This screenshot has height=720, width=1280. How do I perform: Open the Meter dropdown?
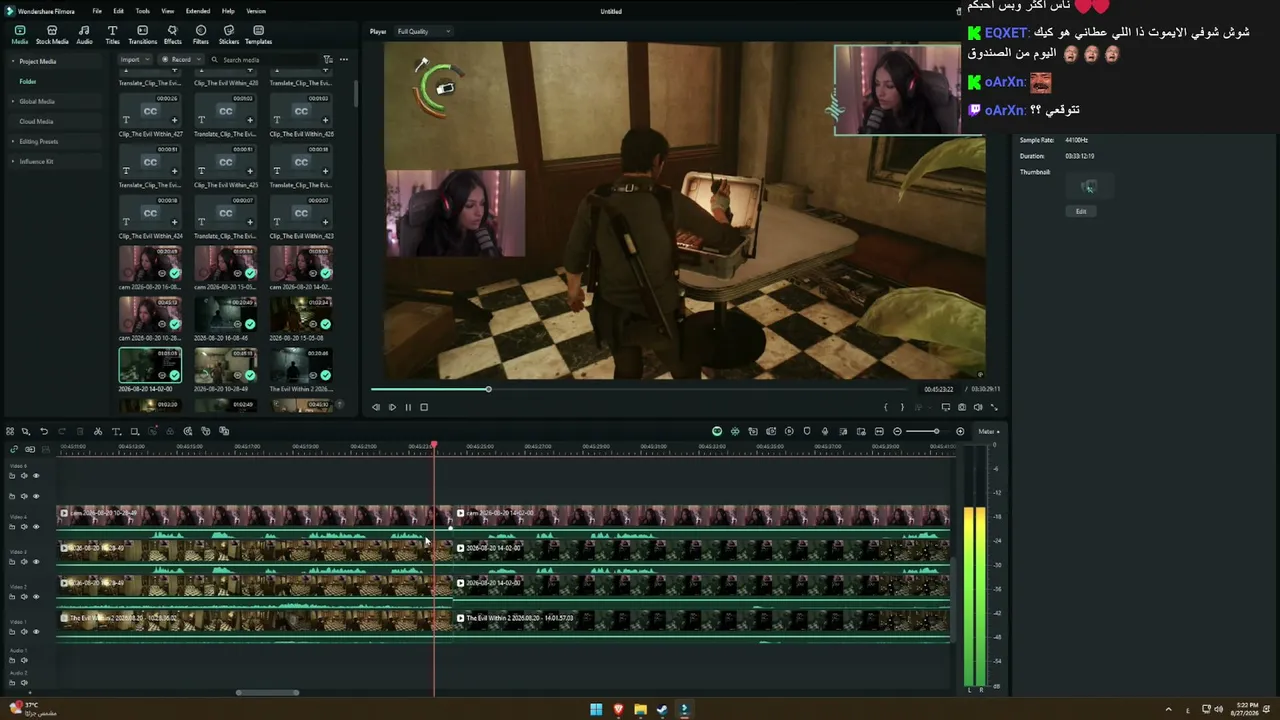pos(989,432)
